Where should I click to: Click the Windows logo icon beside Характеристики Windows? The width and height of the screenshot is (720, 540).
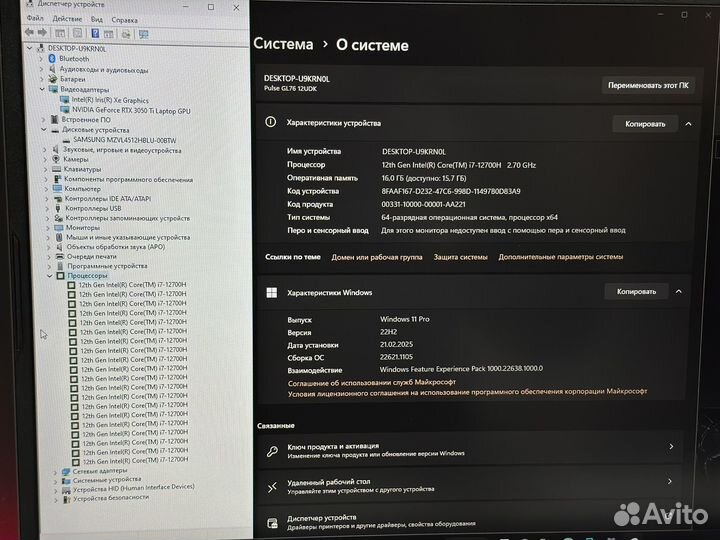(271, 292)
